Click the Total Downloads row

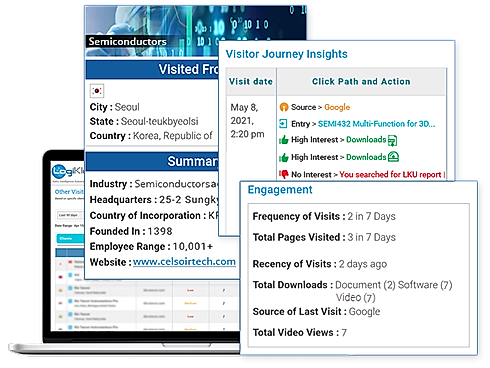click(x=352, y=291)
